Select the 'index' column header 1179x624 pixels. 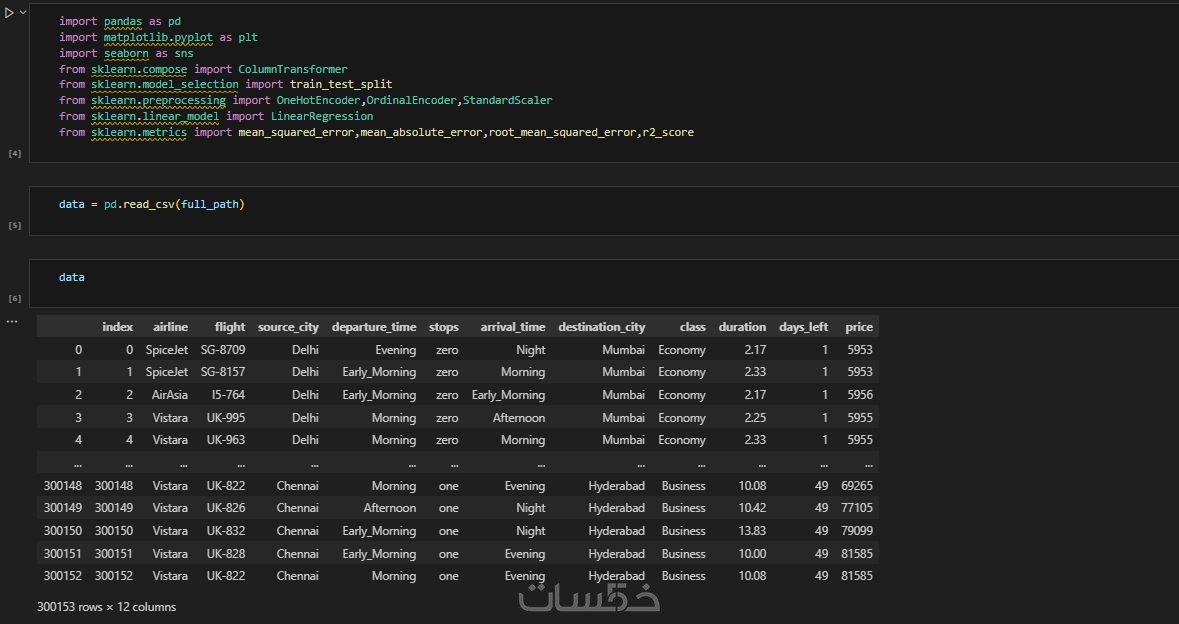click(x=117, y=327)
